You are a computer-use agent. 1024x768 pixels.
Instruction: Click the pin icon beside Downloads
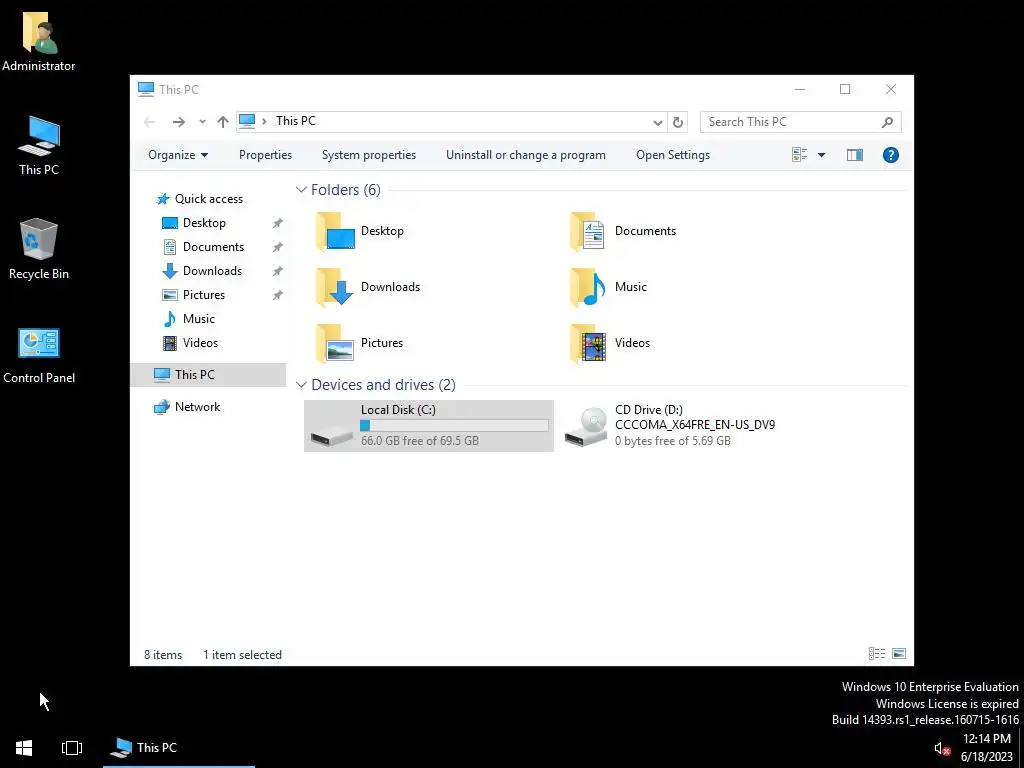(x=278, y=271)
